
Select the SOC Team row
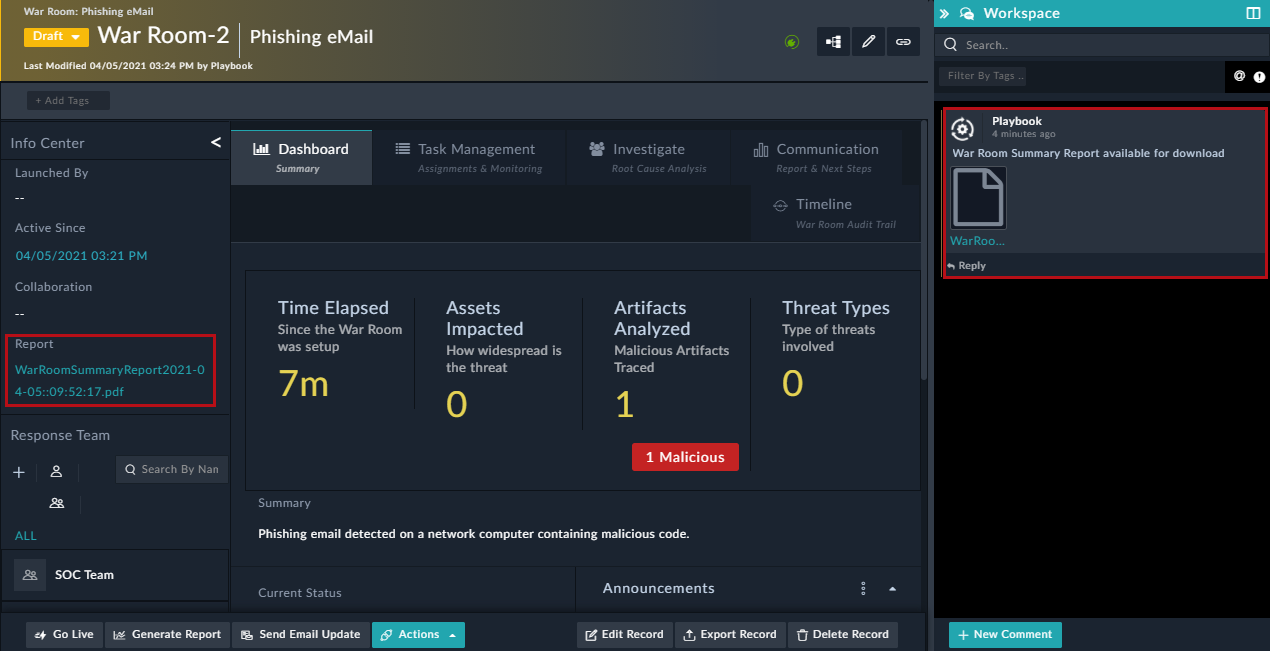point(115,575)
